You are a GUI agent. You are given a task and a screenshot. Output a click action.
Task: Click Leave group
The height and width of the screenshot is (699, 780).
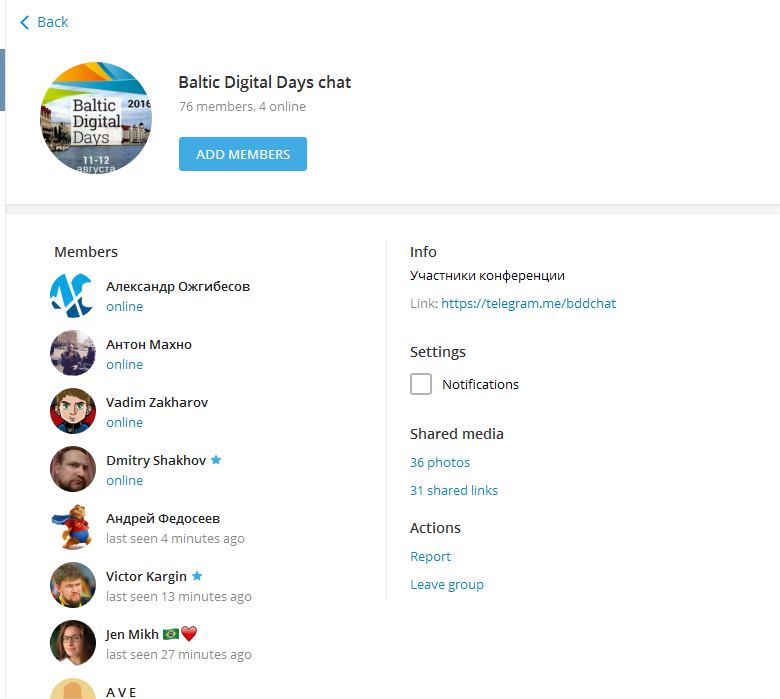447,585
